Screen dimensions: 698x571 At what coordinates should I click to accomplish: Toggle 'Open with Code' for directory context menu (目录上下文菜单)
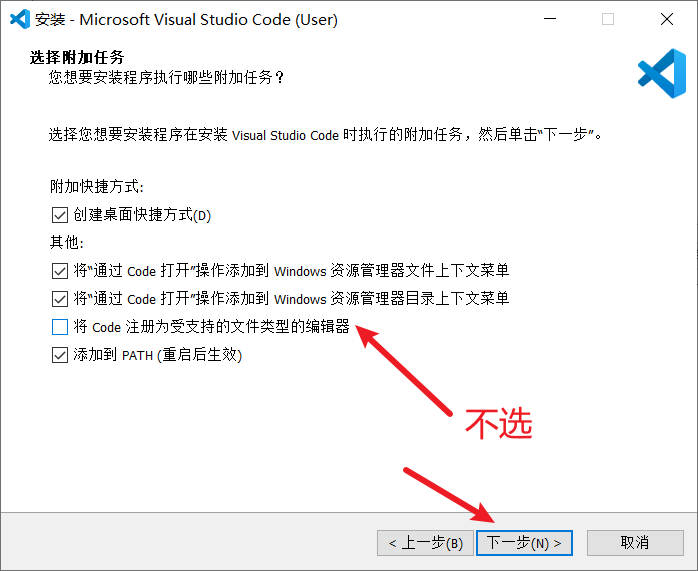point(60,299)
